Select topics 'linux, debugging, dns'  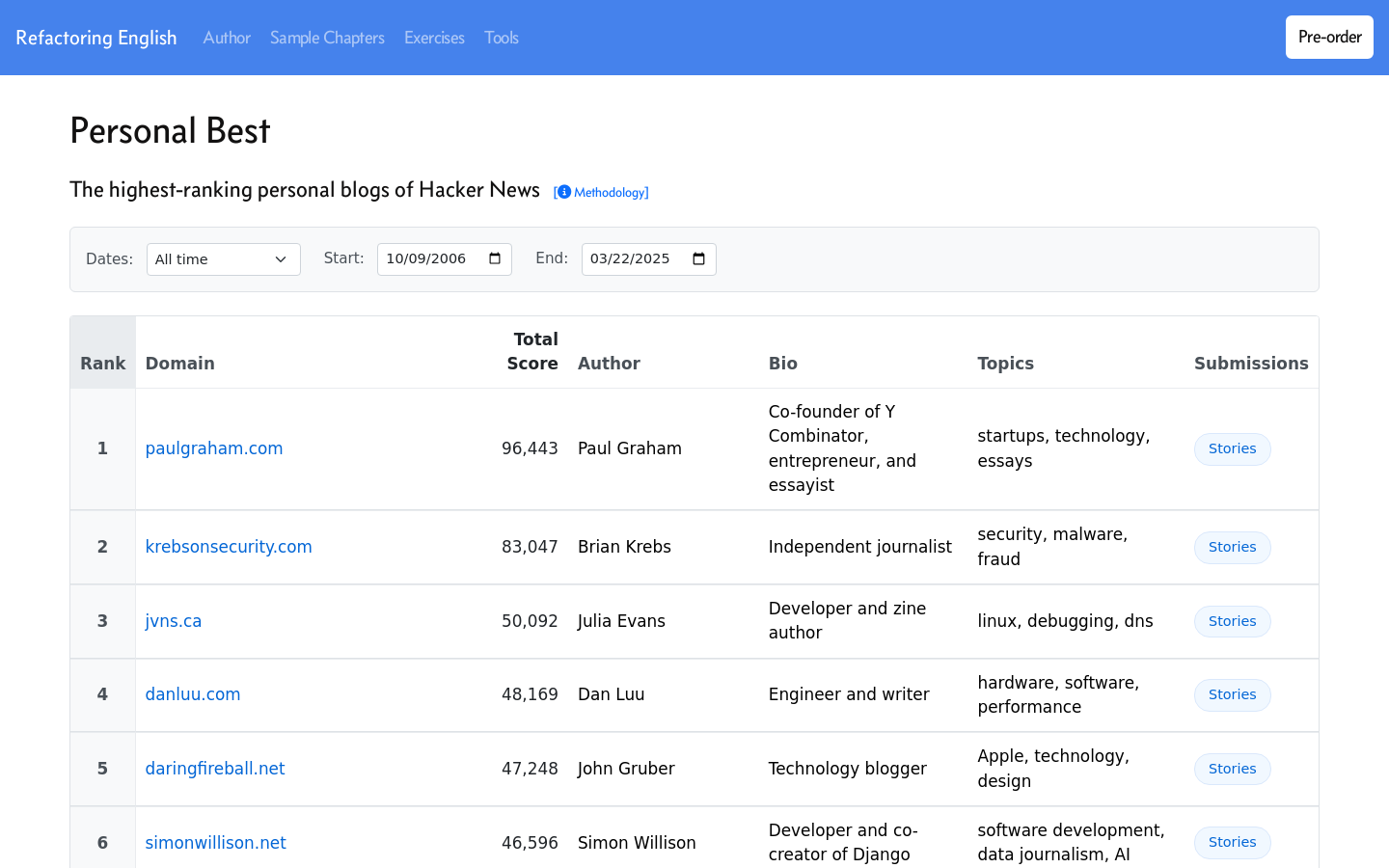point(1065,621)
